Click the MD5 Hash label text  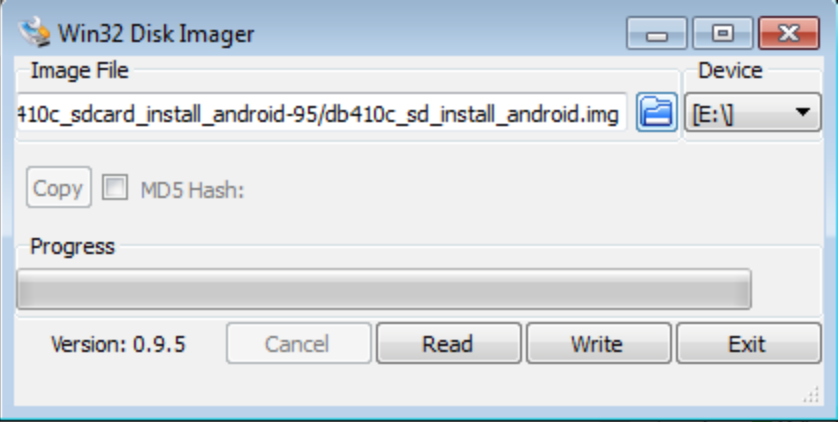point(192,190)
